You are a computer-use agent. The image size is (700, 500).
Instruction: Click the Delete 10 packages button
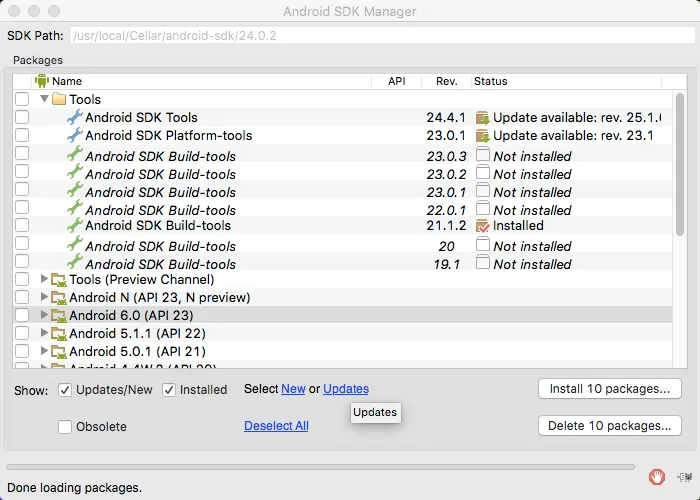pyautogui.click(x=610, y=426)
